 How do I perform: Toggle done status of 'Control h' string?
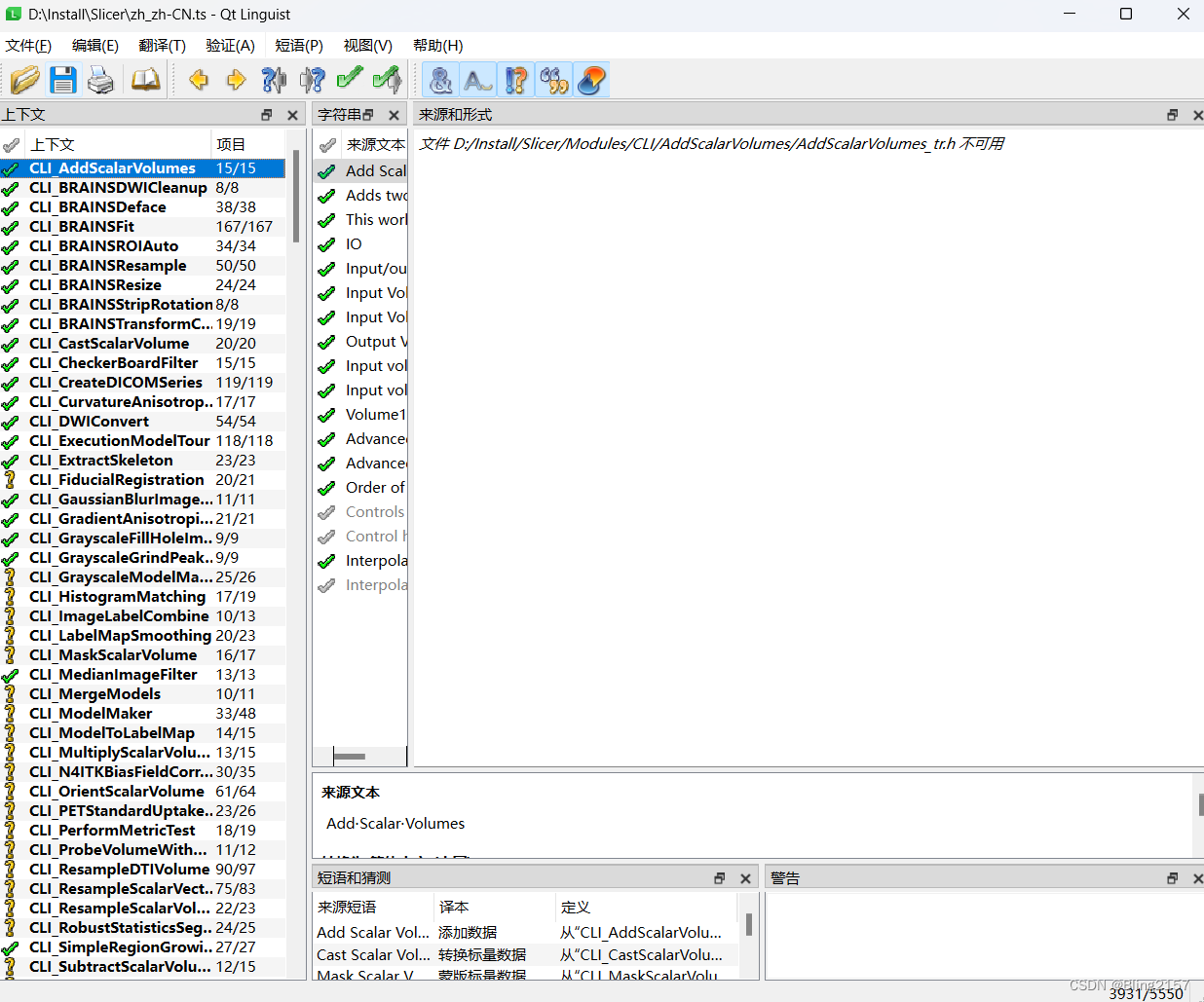pyautogui.click(x=327, y=537)
